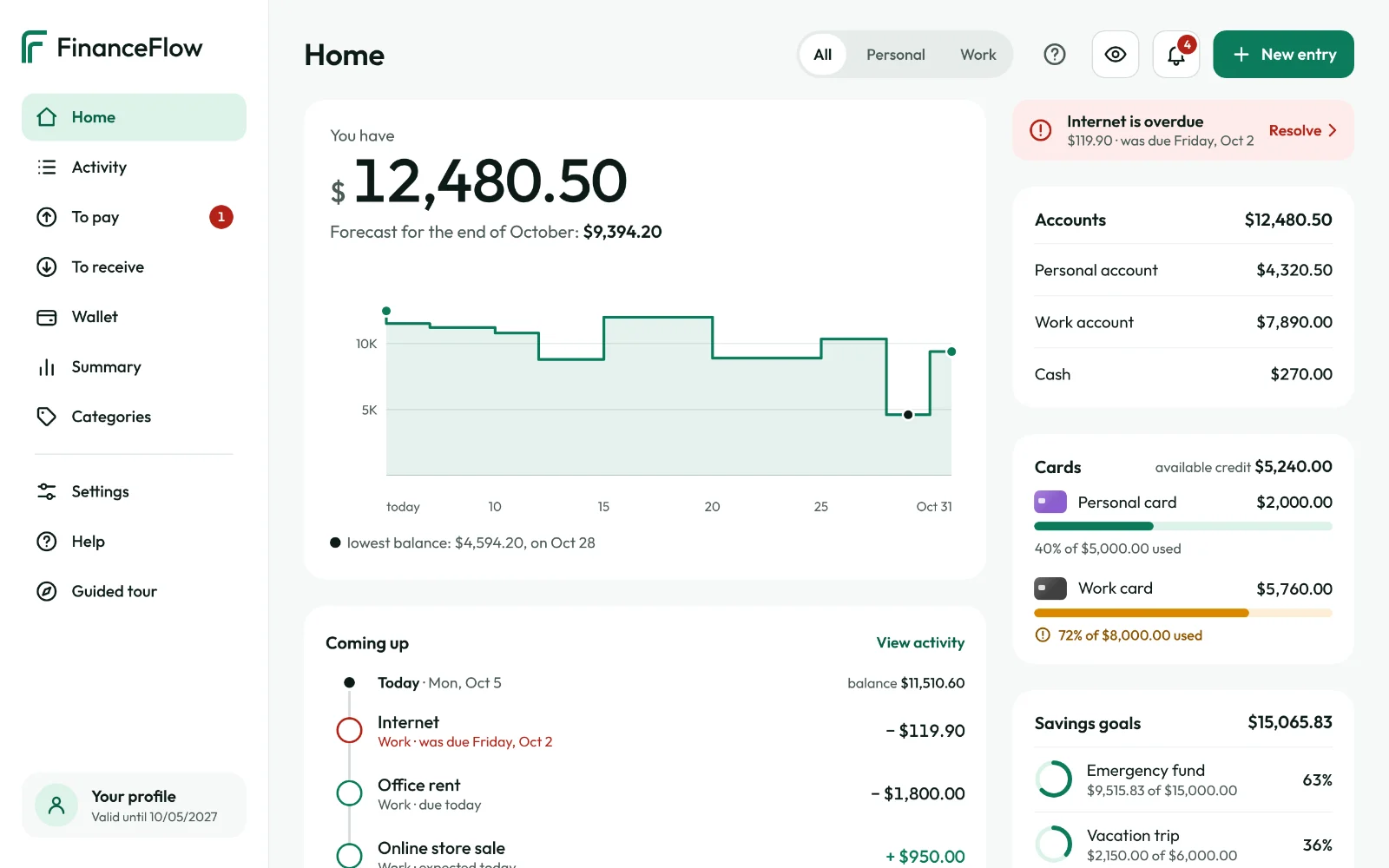Open Home in the sidebar
The width and height of the screenshot is (1389, 868).
[x=134, y=117]
